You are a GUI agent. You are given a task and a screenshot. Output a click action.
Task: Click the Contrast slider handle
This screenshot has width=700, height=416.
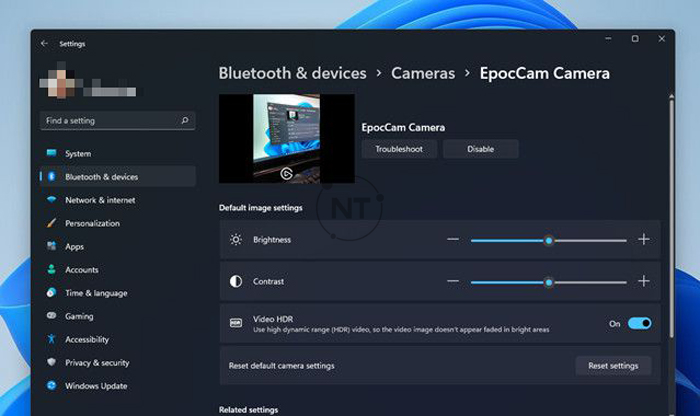(x=549, y=282)
